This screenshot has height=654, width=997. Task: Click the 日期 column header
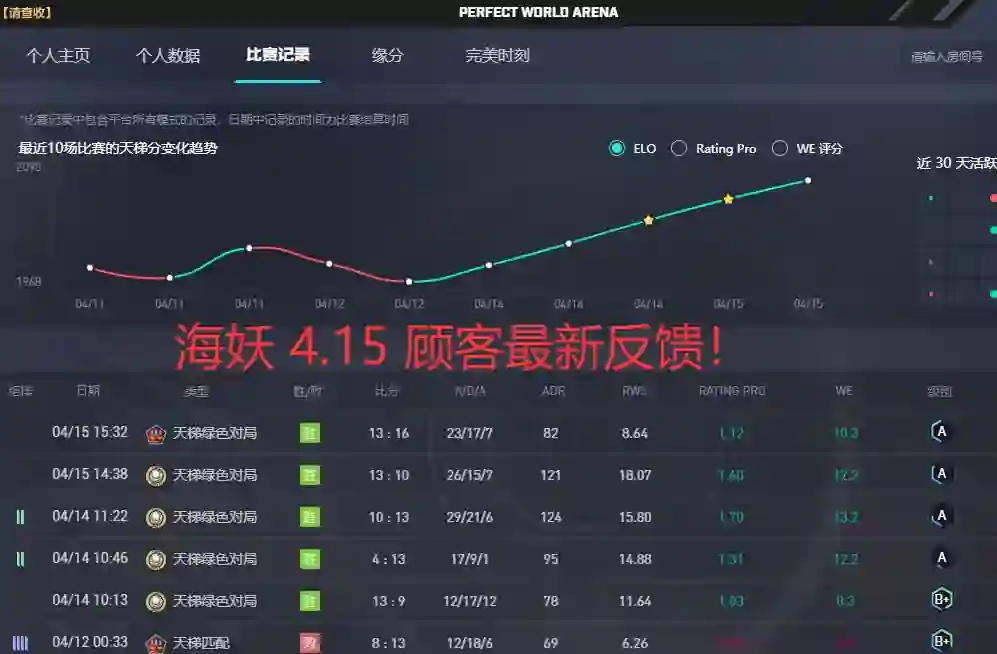[x=88, y=390]
